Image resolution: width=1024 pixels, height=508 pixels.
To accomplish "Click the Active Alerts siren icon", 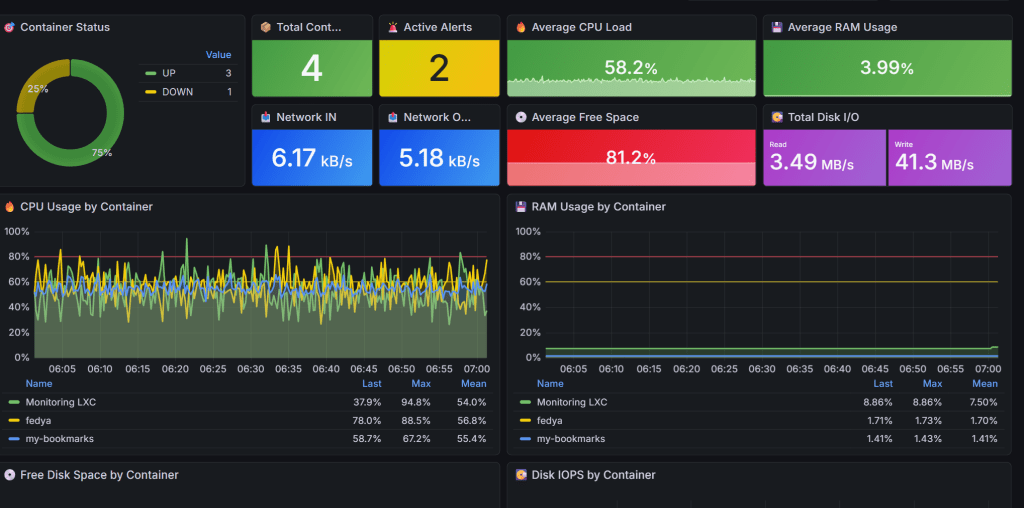I will click(392, 28).
